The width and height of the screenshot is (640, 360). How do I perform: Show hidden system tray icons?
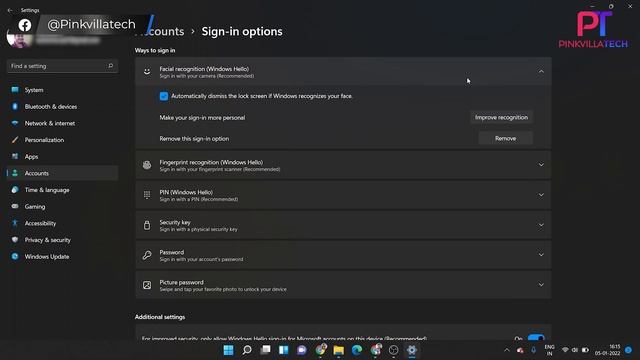point(507,350)
